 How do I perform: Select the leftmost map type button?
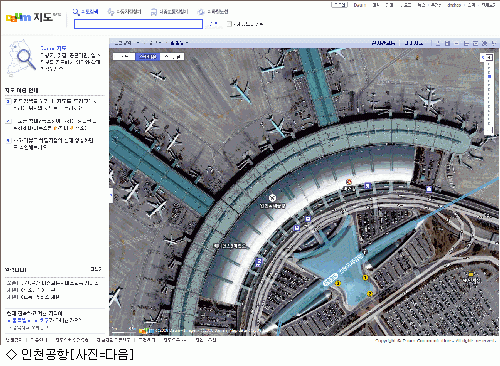pos(124,57)
